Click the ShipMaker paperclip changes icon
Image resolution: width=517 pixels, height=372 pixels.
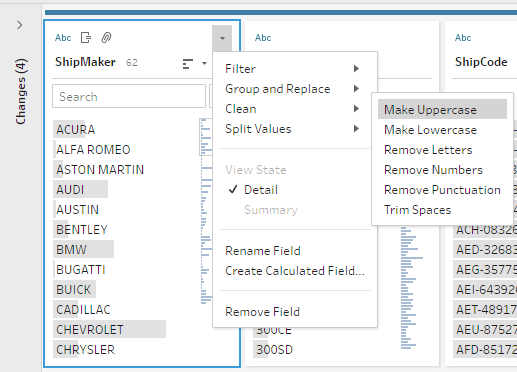pyautogui.click(x=106, y=38)
